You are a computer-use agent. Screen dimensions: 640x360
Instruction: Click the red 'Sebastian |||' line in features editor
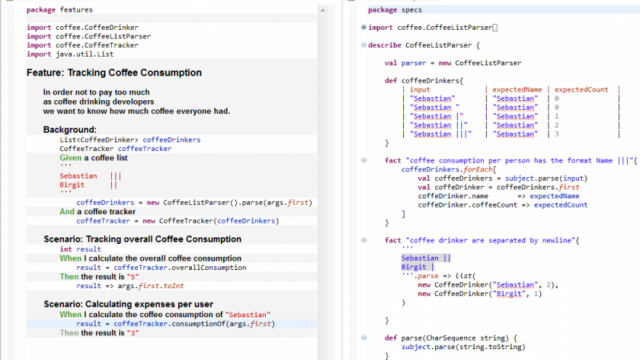tap(90, 176)
